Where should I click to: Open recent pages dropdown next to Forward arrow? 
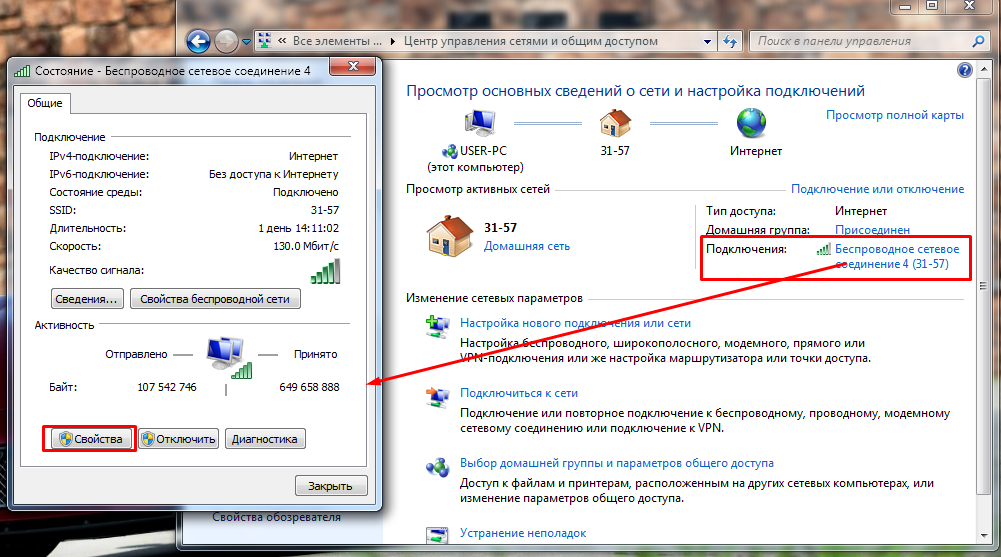[x=246, y=42]
